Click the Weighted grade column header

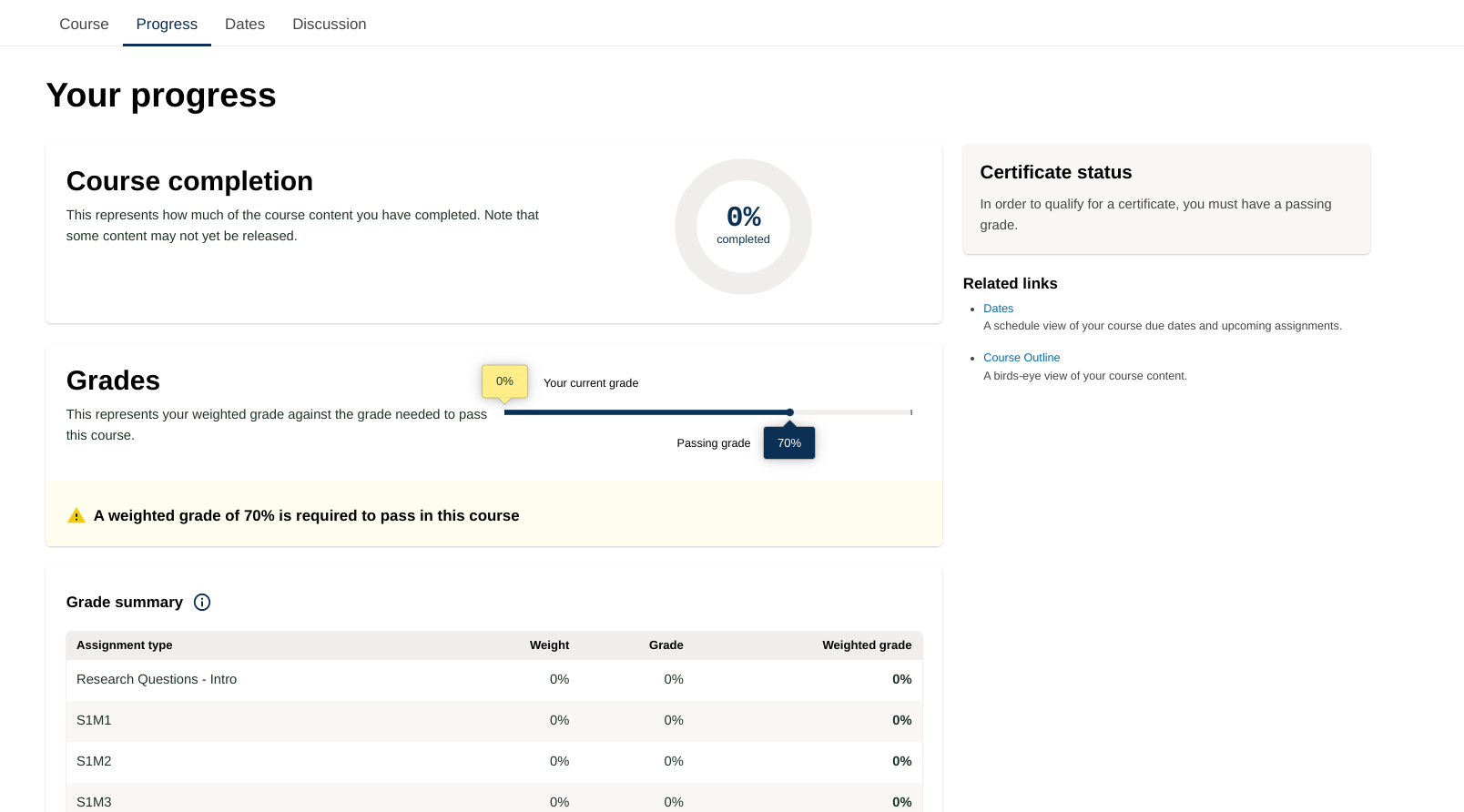pyautogui.click(x=866, y=645)
